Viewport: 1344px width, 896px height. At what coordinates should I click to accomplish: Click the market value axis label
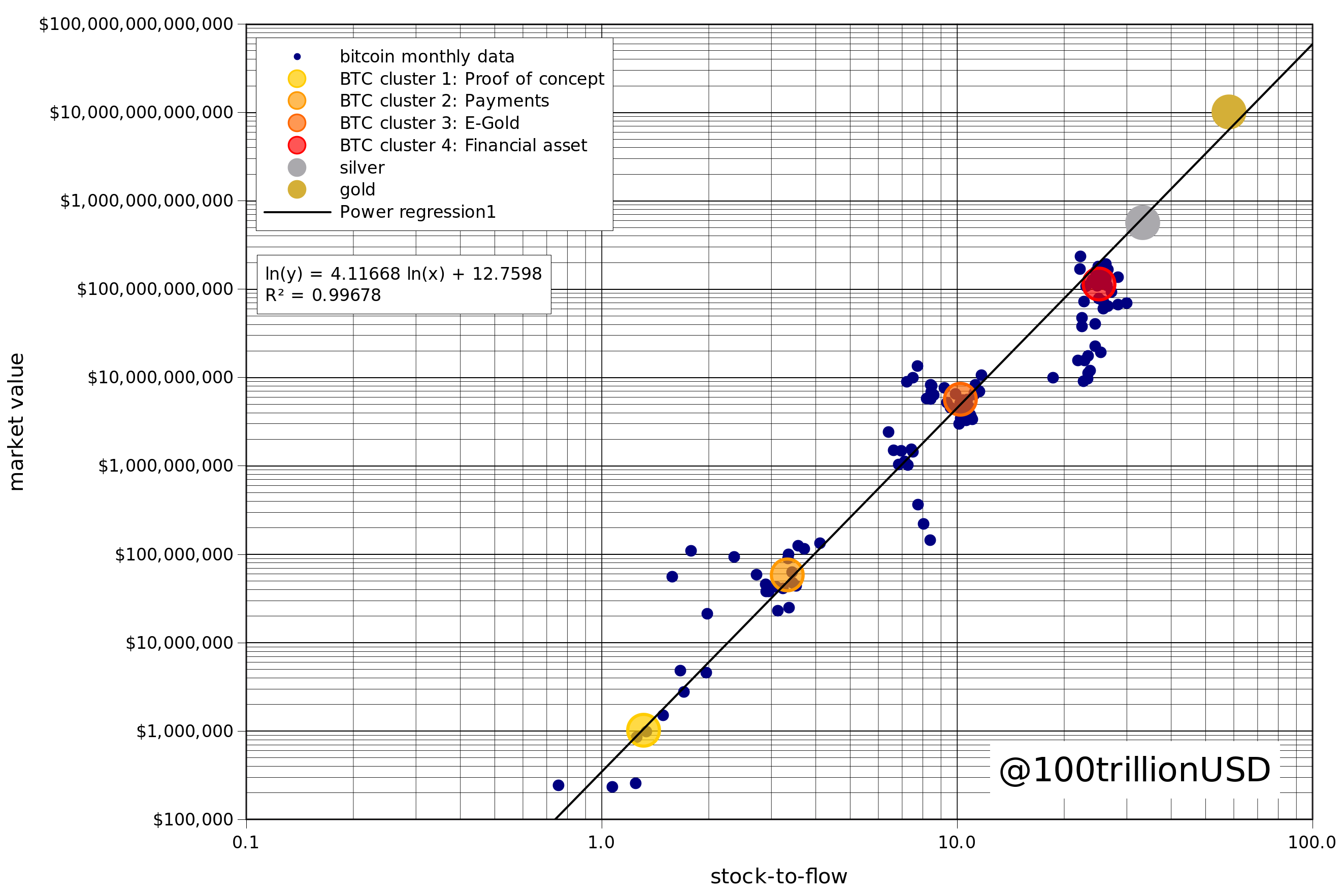tap(17, 422)
